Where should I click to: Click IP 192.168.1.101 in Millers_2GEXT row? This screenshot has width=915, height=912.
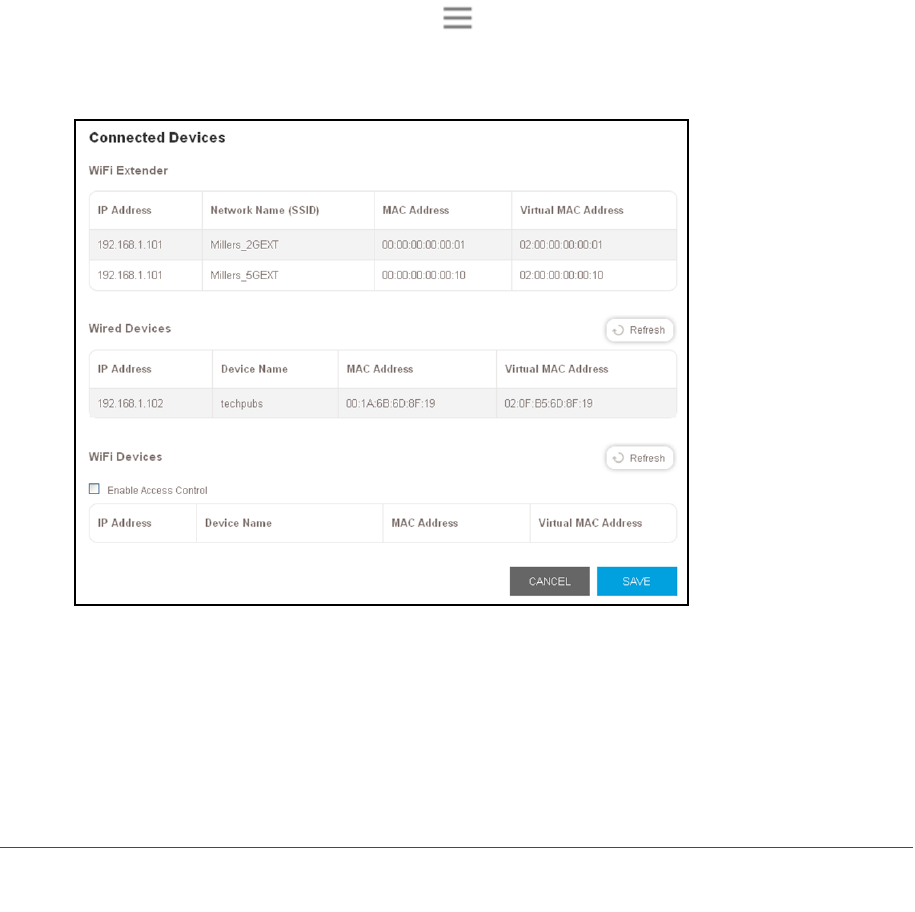pyautogui.click(x=130, y=245)
